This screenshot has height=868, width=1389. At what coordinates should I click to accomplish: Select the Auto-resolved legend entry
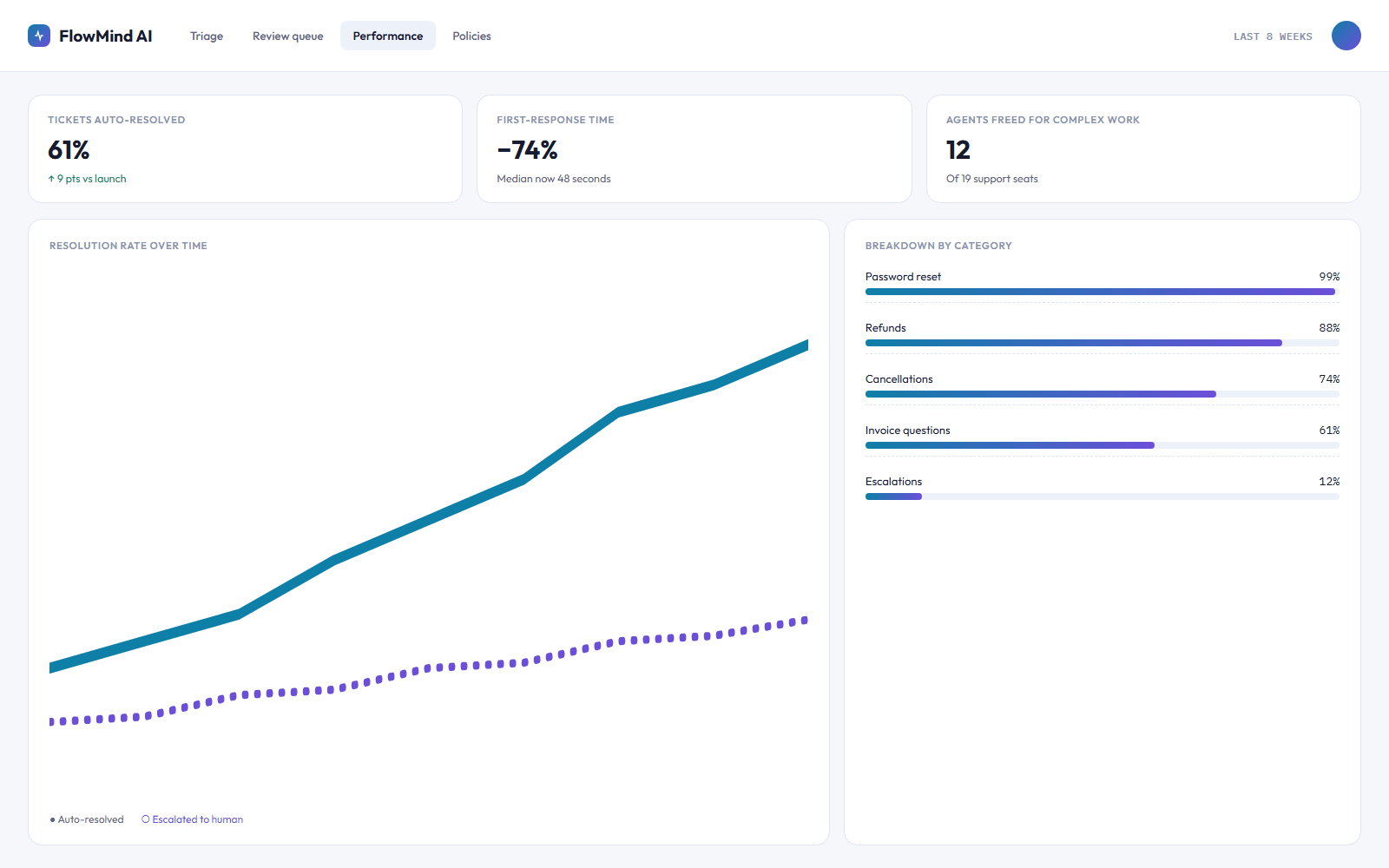87,819
